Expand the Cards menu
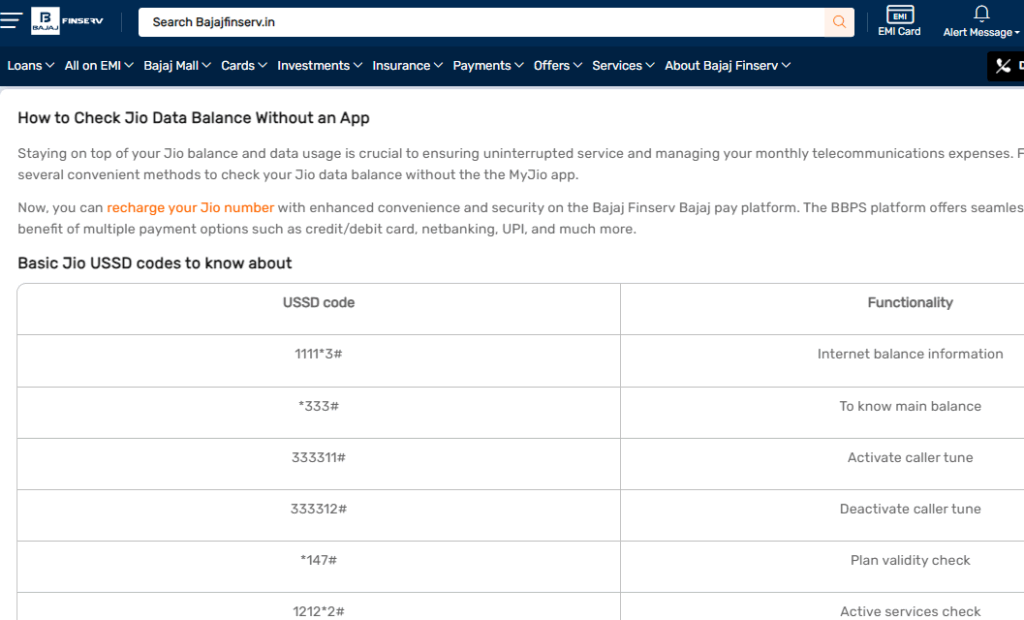 tap(244, 65)
